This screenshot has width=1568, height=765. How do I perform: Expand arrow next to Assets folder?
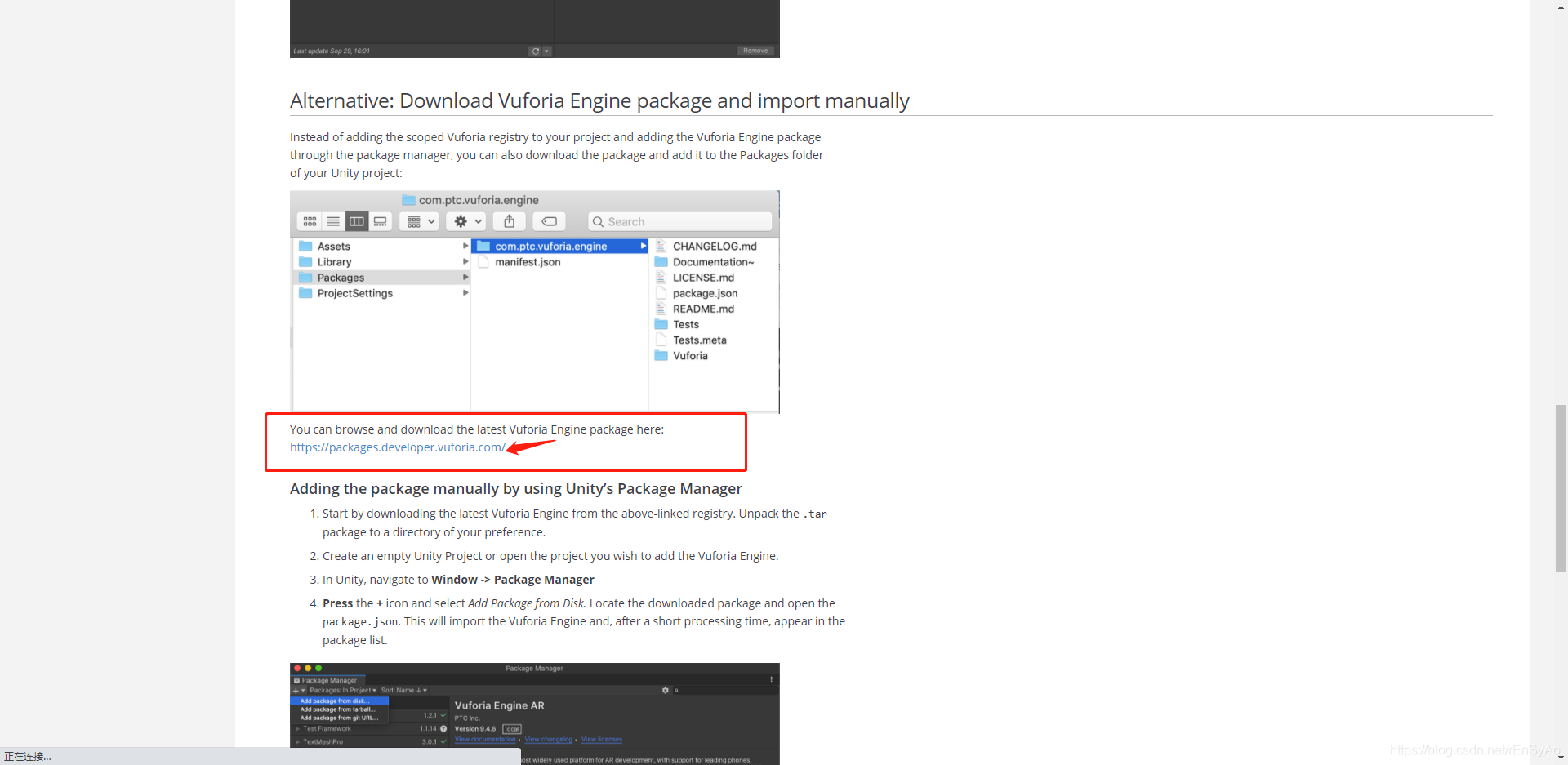point(465,246)
